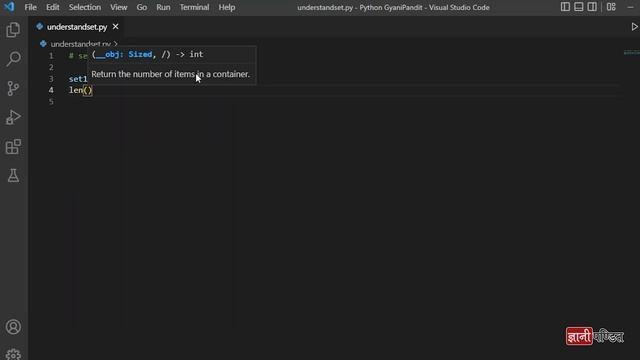Click line number 1 in gutter
This screenshot has width=640, height=360.
(x=51, y=56)
